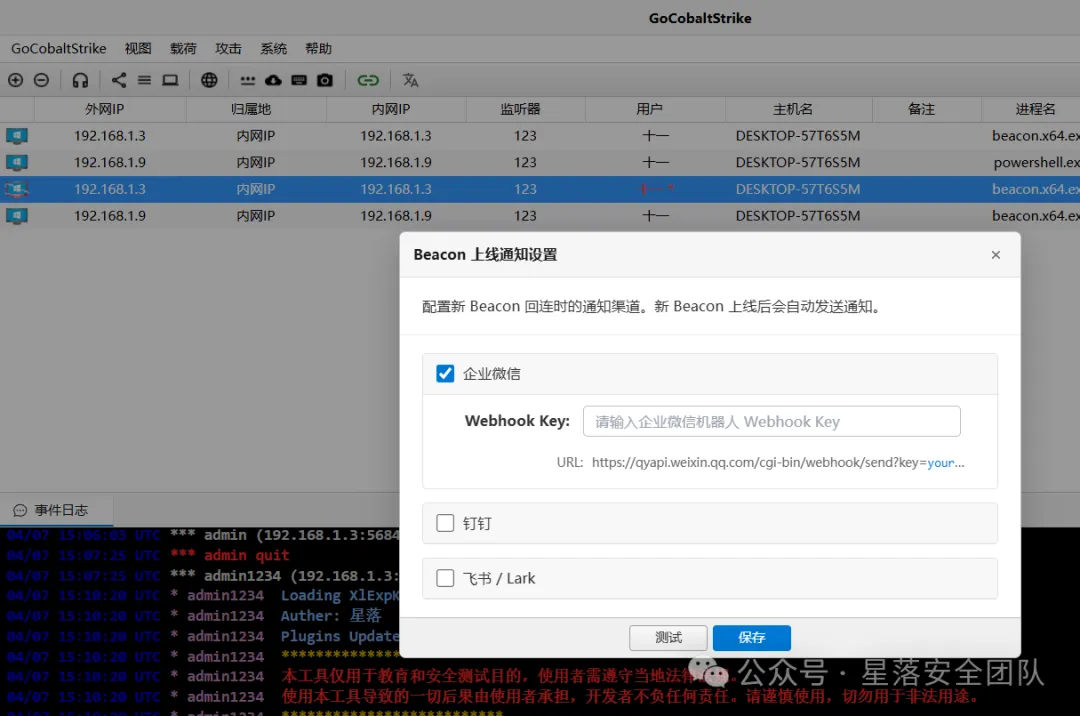Open the 攻击 menu

click(229, 48)
